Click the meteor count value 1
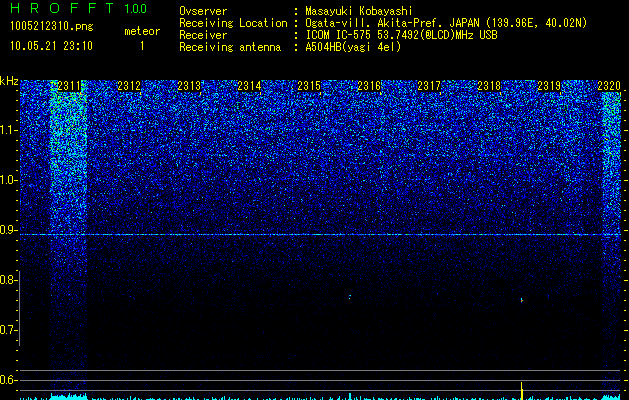Screen dimensions: 629x400 [142, 46]
